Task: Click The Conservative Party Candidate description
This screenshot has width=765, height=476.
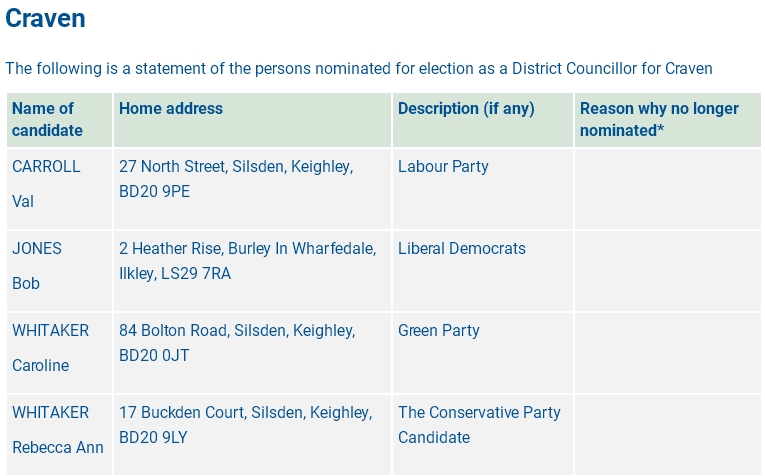Action: [x=479, y=424]
